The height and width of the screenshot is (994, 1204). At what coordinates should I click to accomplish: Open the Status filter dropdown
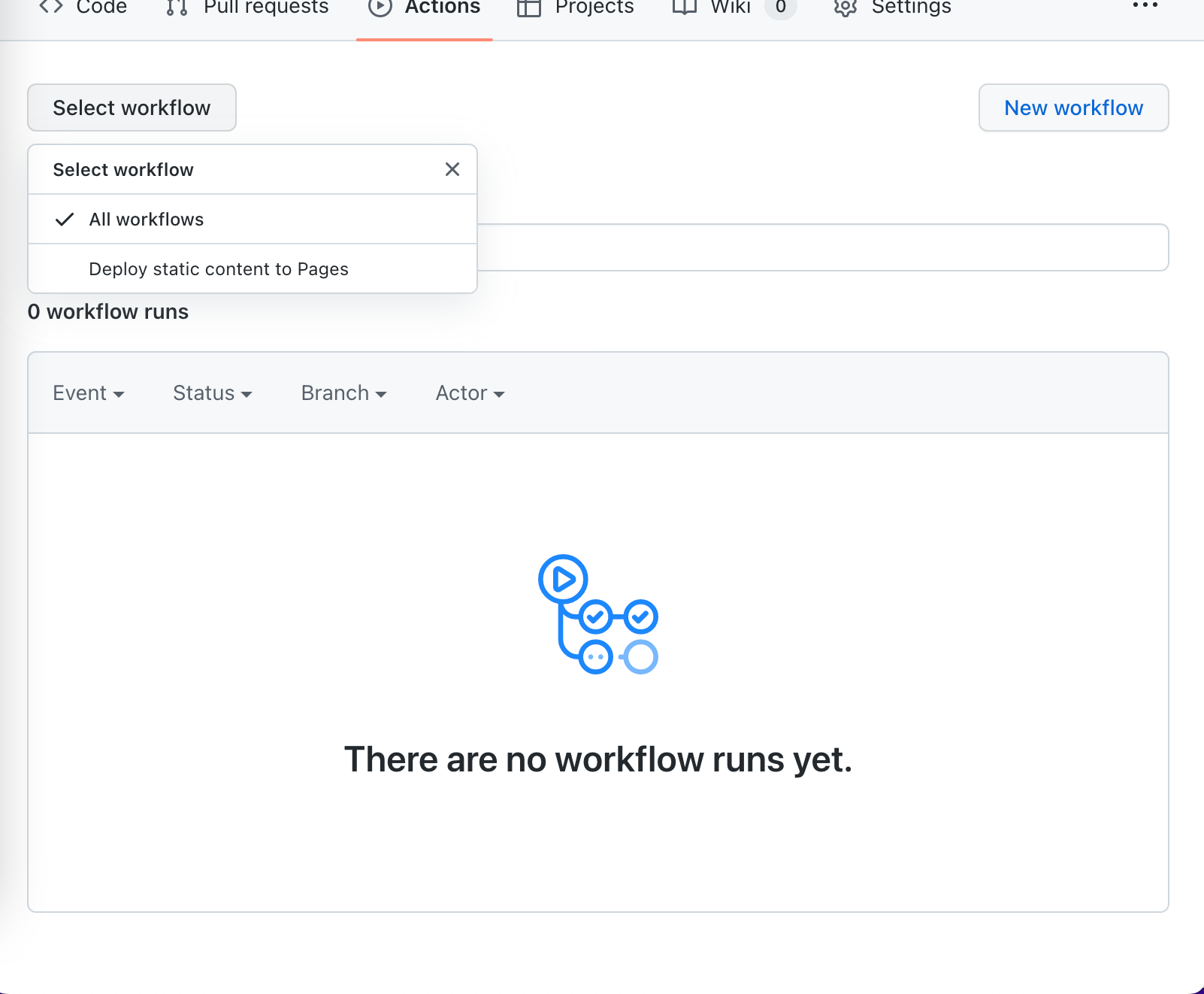pyautogui.click(x=213, y=392)
